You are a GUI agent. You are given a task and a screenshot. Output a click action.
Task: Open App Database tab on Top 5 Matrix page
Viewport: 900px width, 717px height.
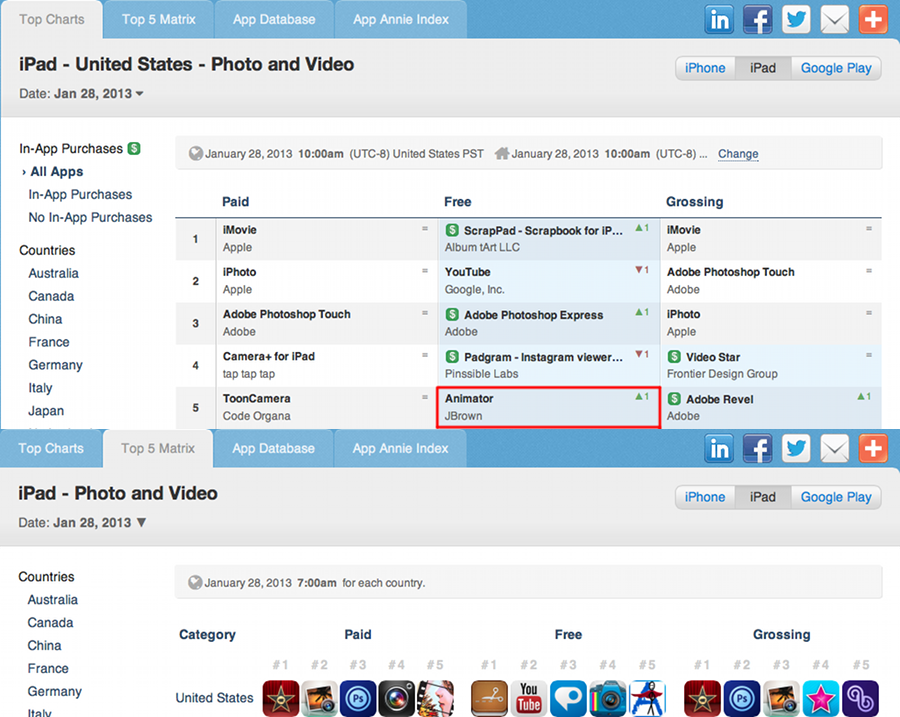pyautogui.click(x=273, y=448)
